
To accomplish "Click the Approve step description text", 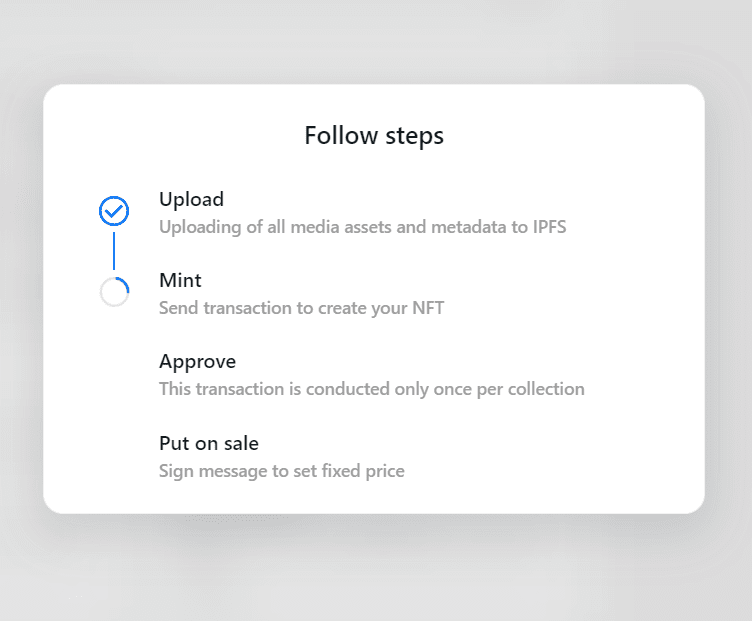I will 371,389.
